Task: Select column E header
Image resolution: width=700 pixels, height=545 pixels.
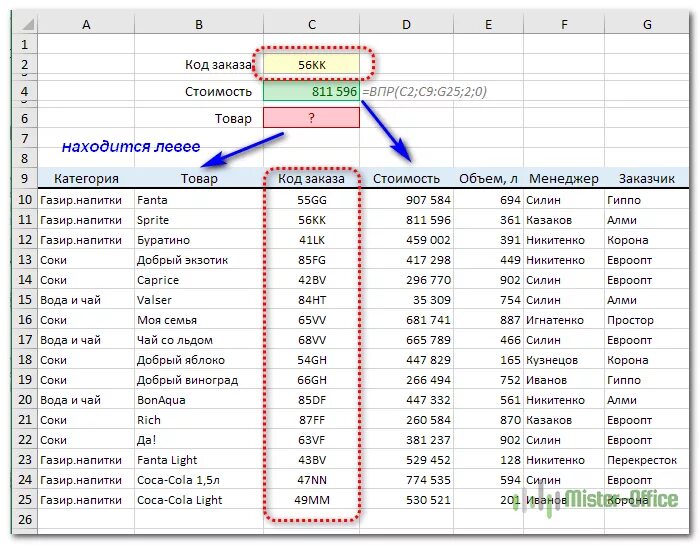Action: [x=488, y=24]
